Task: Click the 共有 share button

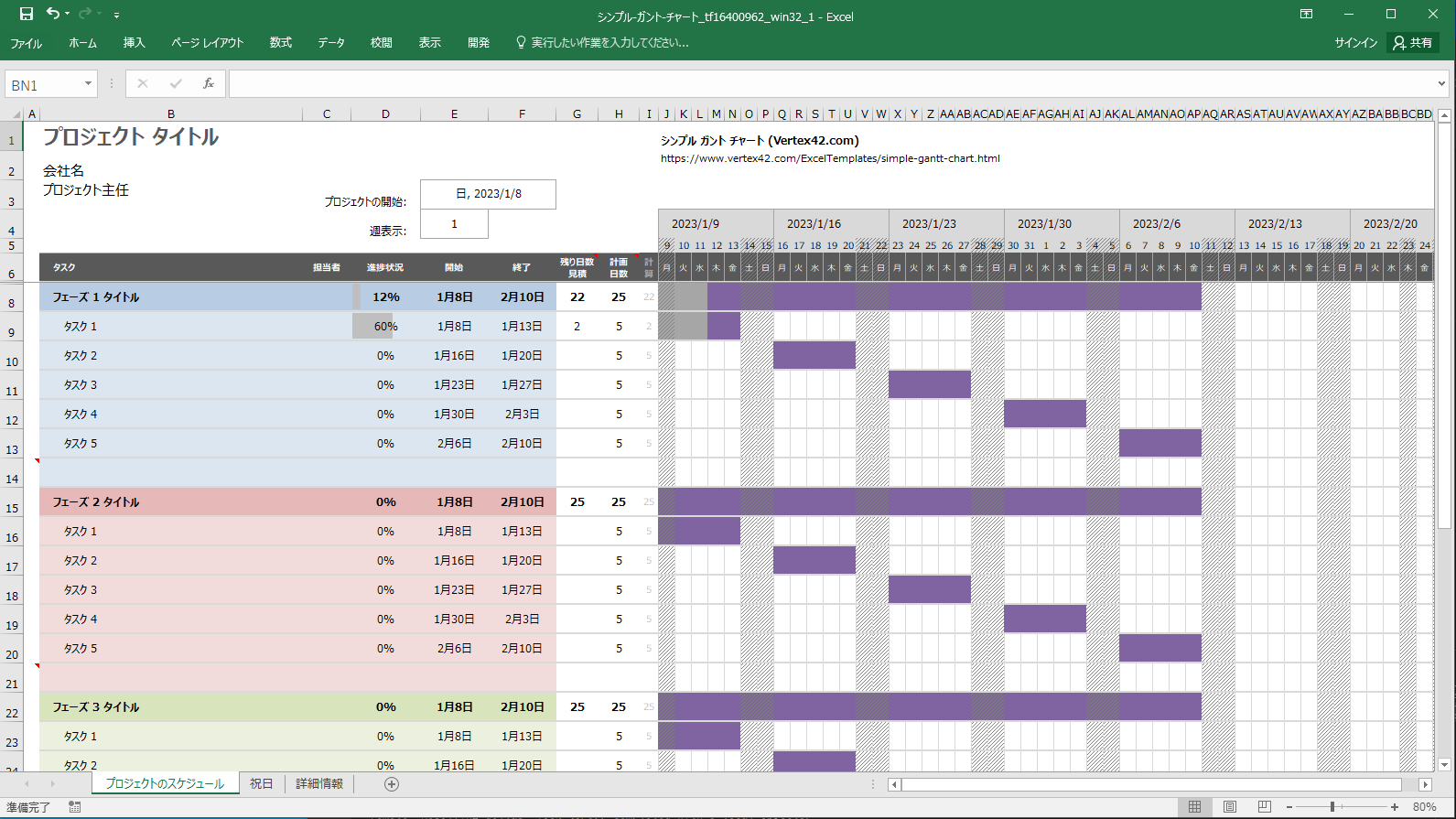Action: [x=1413, y=43]
